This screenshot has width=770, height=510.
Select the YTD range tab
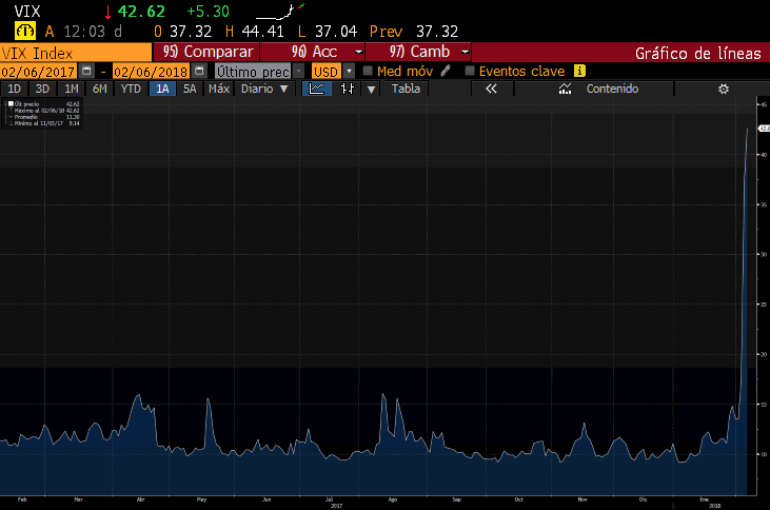click(x=131, y=89)
